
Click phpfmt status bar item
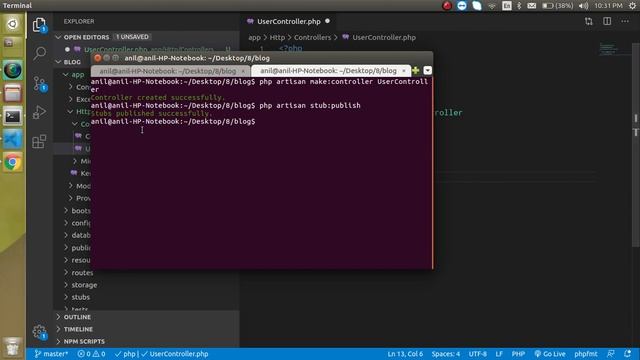(x=586, y=354)
